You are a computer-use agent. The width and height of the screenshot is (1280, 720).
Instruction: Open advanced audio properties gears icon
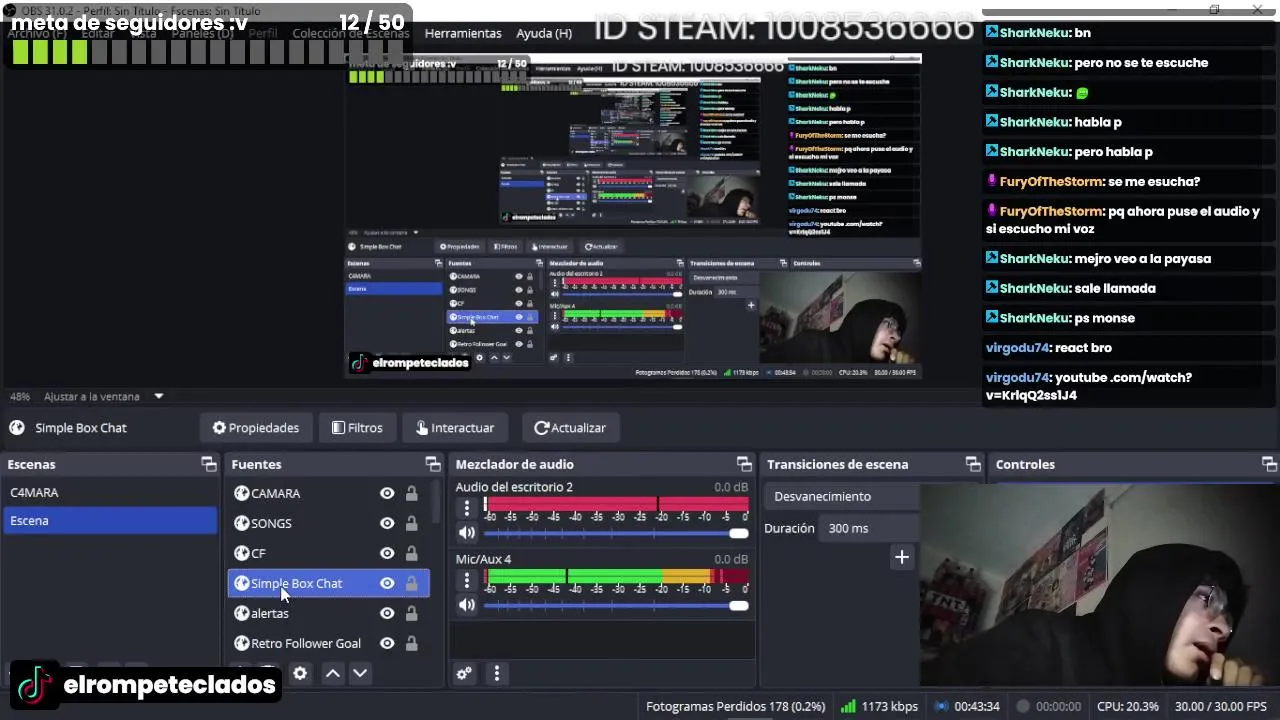[x=464, y=673]
